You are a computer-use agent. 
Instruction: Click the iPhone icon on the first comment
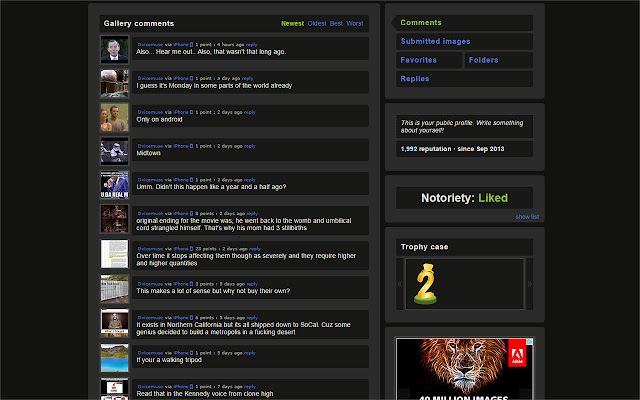click(191, 44)
